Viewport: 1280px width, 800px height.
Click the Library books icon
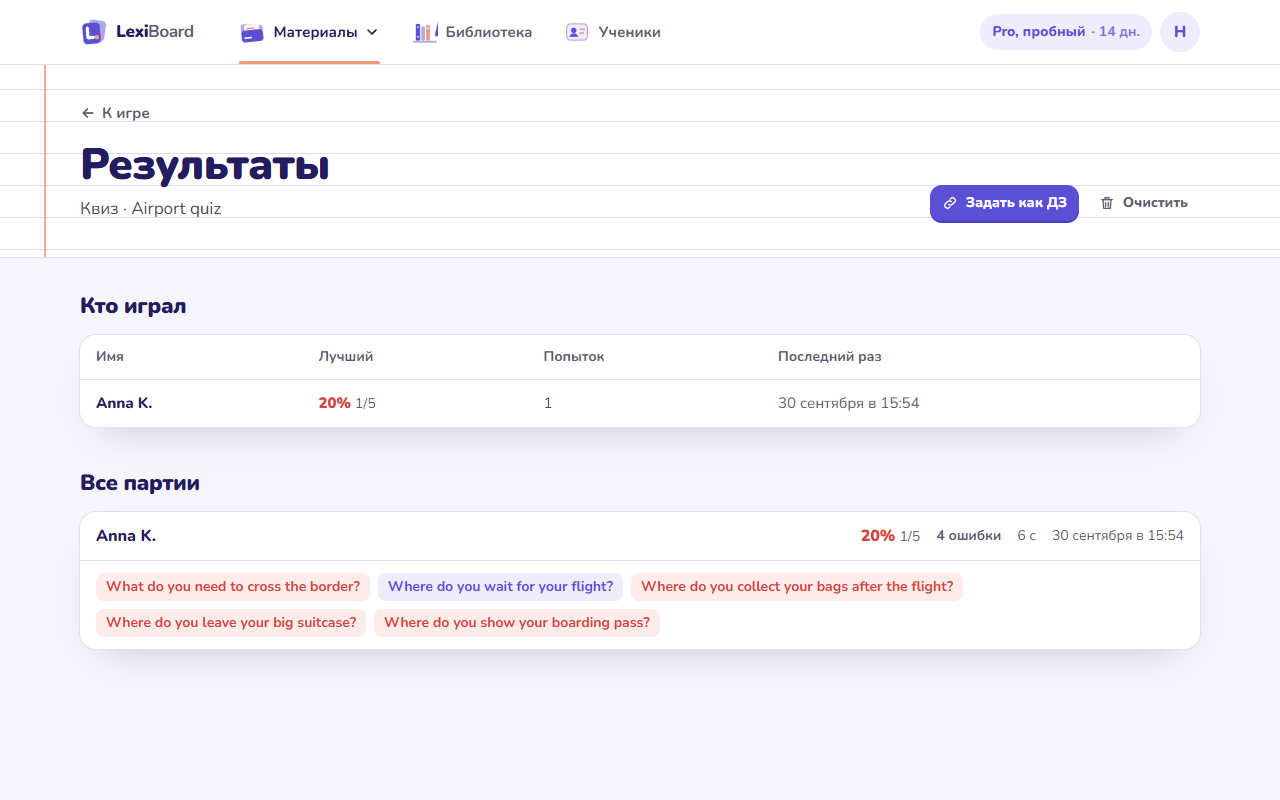425,32
